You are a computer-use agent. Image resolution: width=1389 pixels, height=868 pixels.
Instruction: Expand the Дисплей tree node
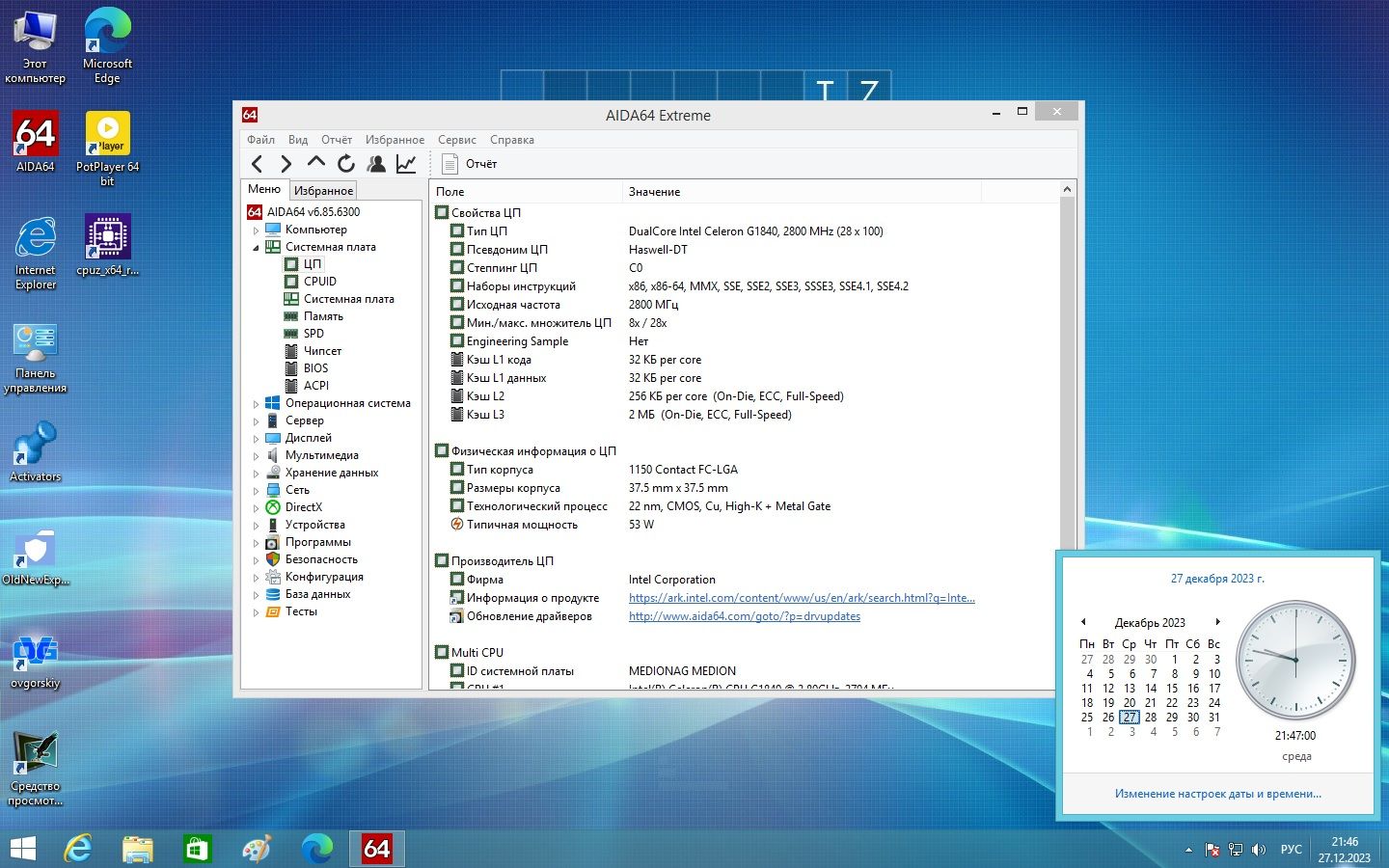(x=256, y=439)
